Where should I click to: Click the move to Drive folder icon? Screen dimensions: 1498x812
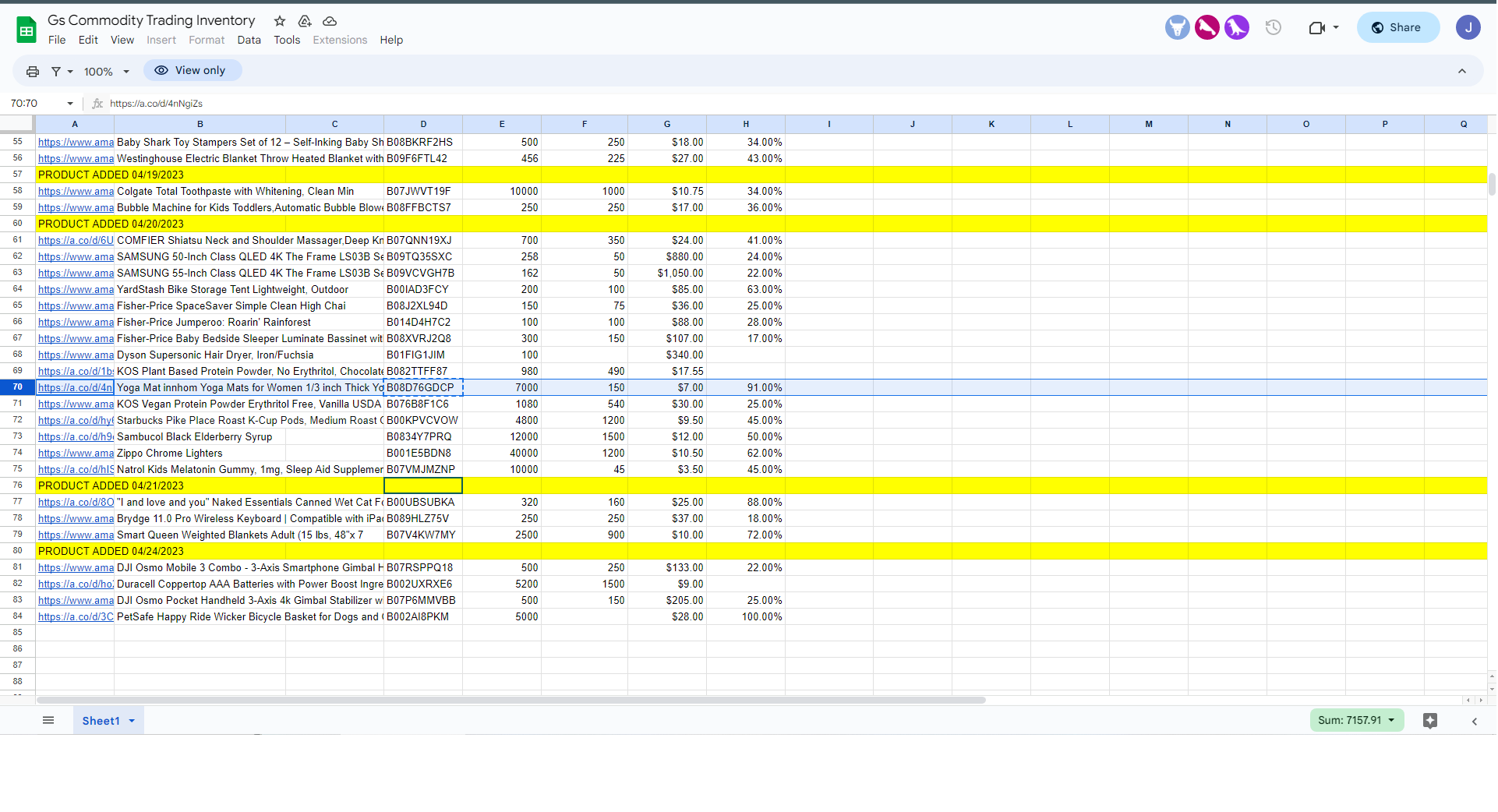tap(305, 21)
